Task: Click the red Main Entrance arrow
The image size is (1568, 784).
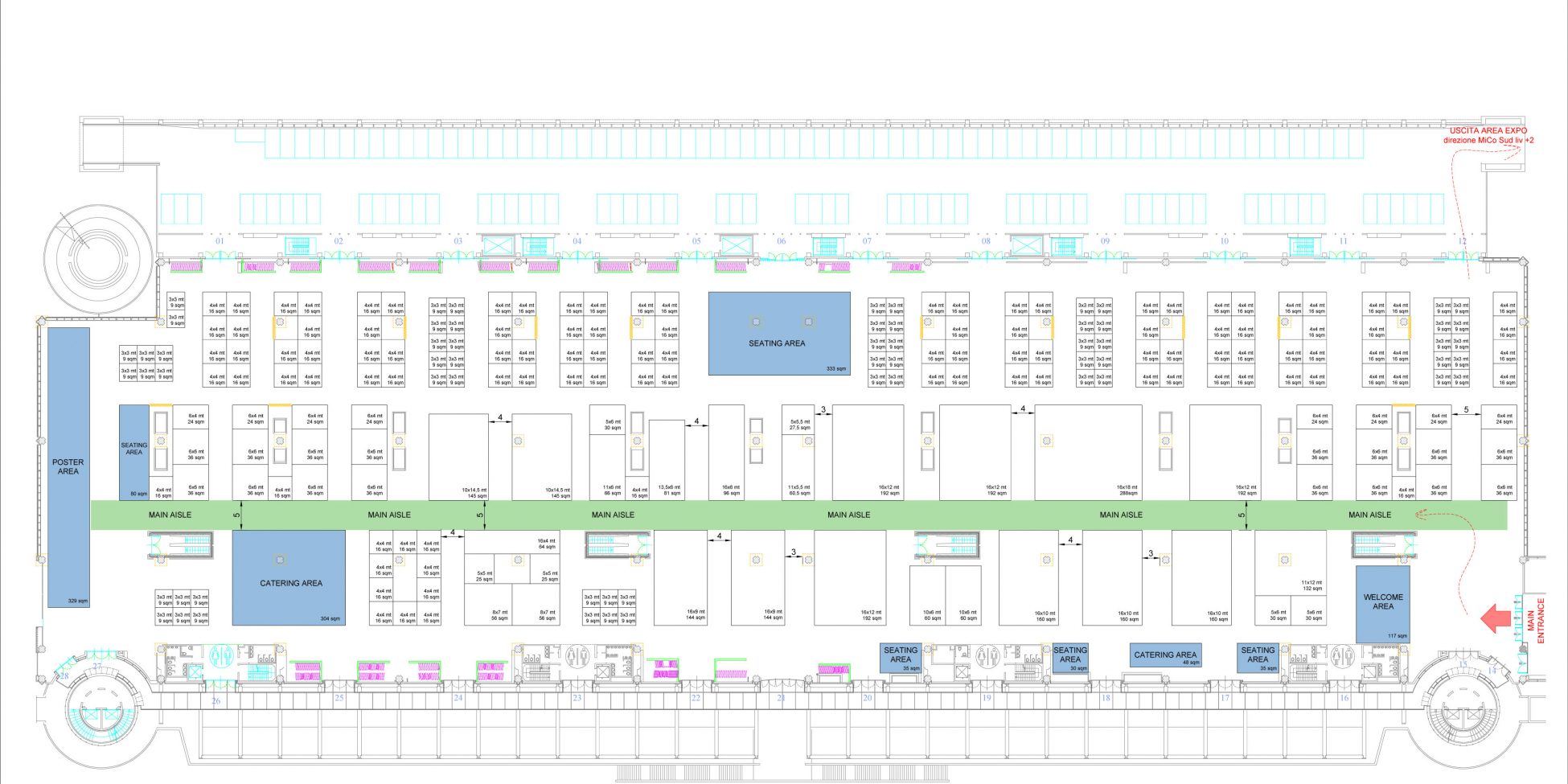Action: (1495, 618)
